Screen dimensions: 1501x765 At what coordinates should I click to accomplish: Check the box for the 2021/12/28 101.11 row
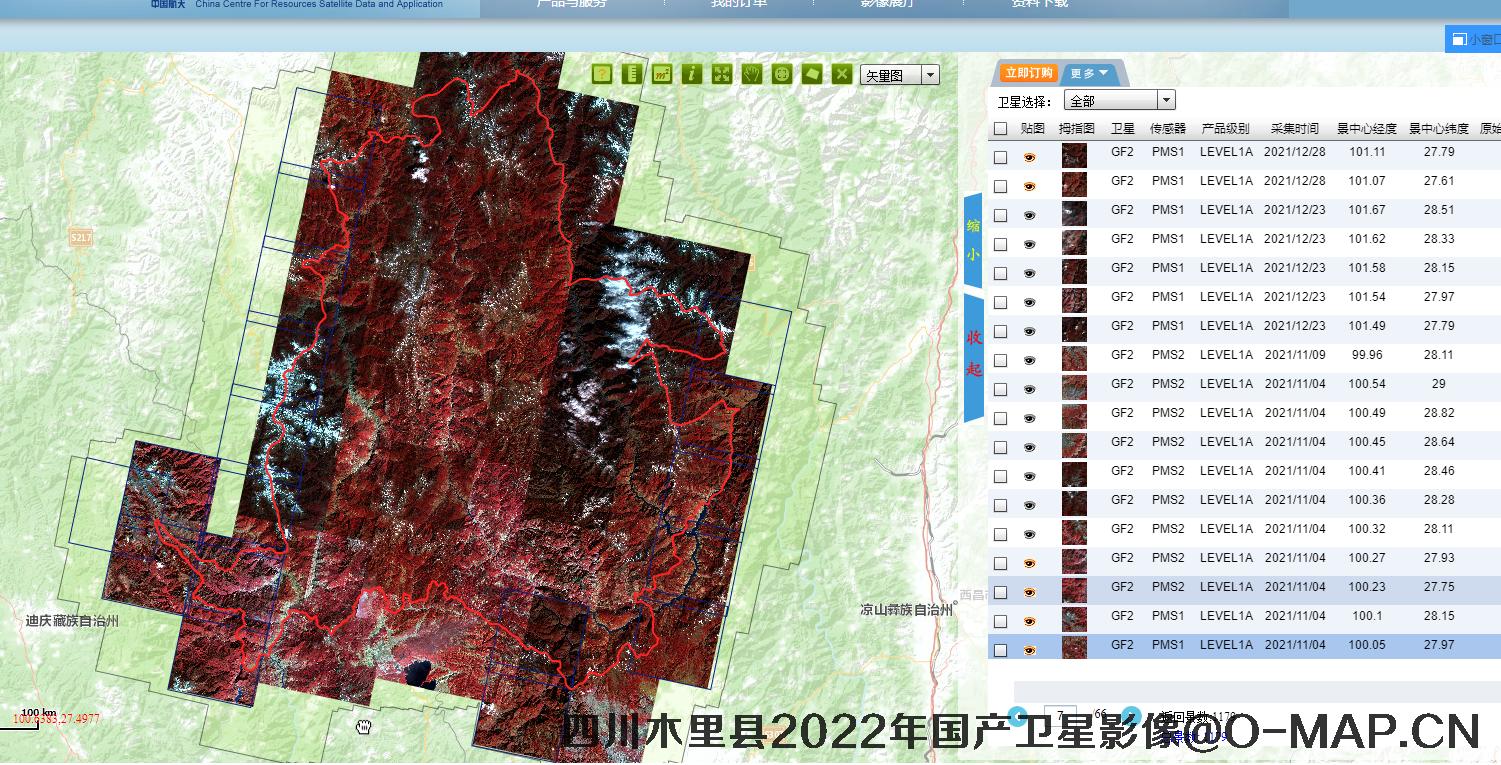(1001, 158)
